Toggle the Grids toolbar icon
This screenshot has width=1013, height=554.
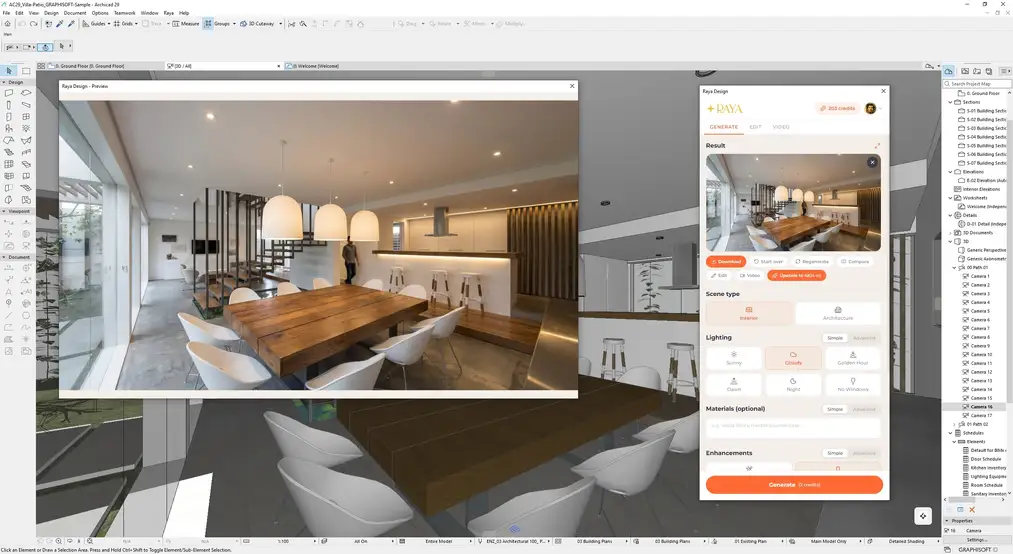[117, 23]
